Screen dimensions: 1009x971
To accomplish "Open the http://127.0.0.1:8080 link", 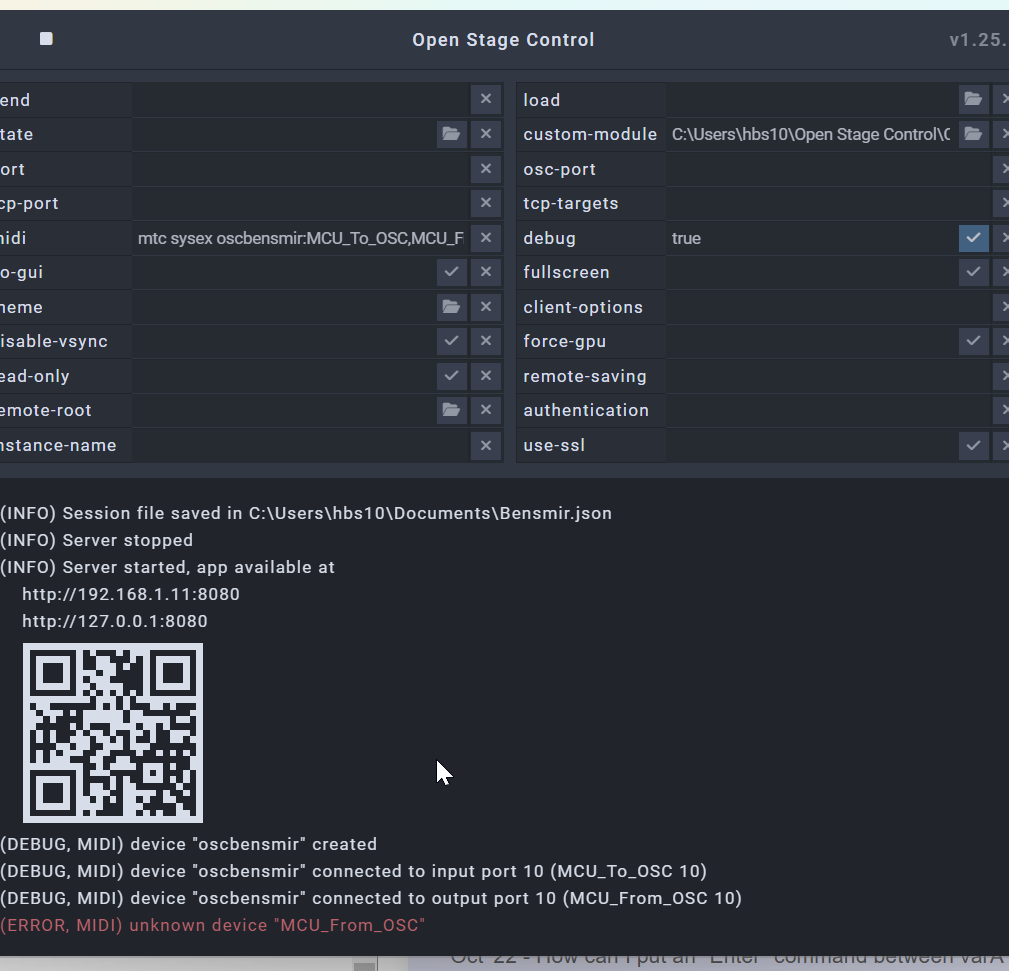I will 115,621.
